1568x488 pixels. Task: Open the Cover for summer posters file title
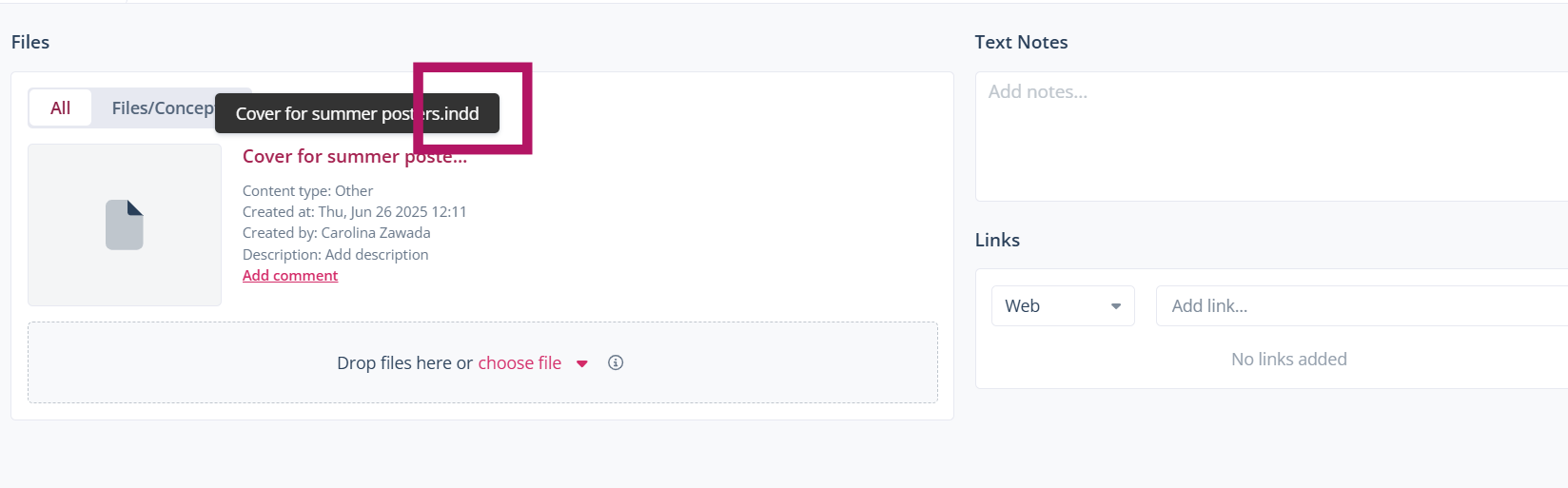(355, 157)
